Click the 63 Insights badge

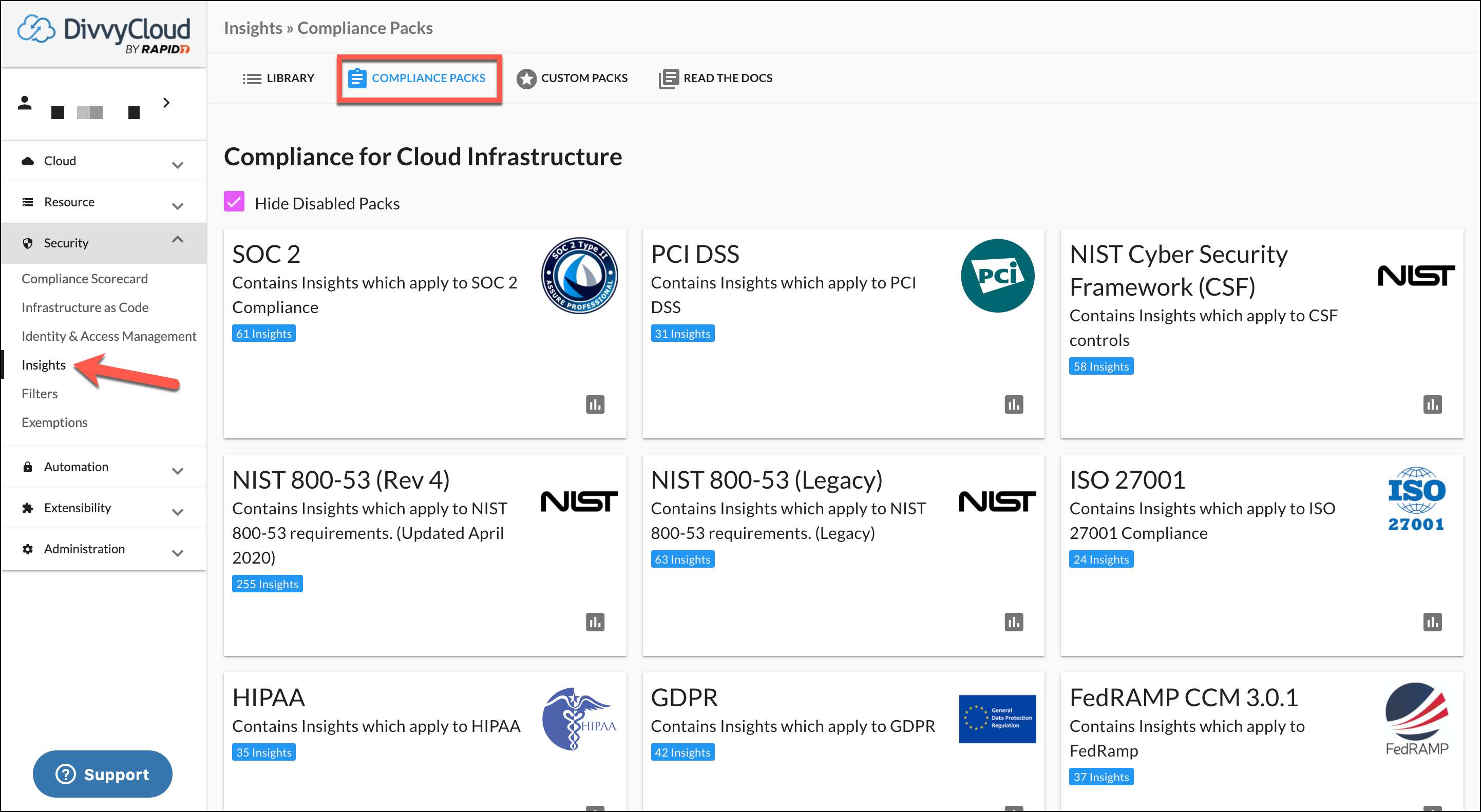click(x=682, y=559)
